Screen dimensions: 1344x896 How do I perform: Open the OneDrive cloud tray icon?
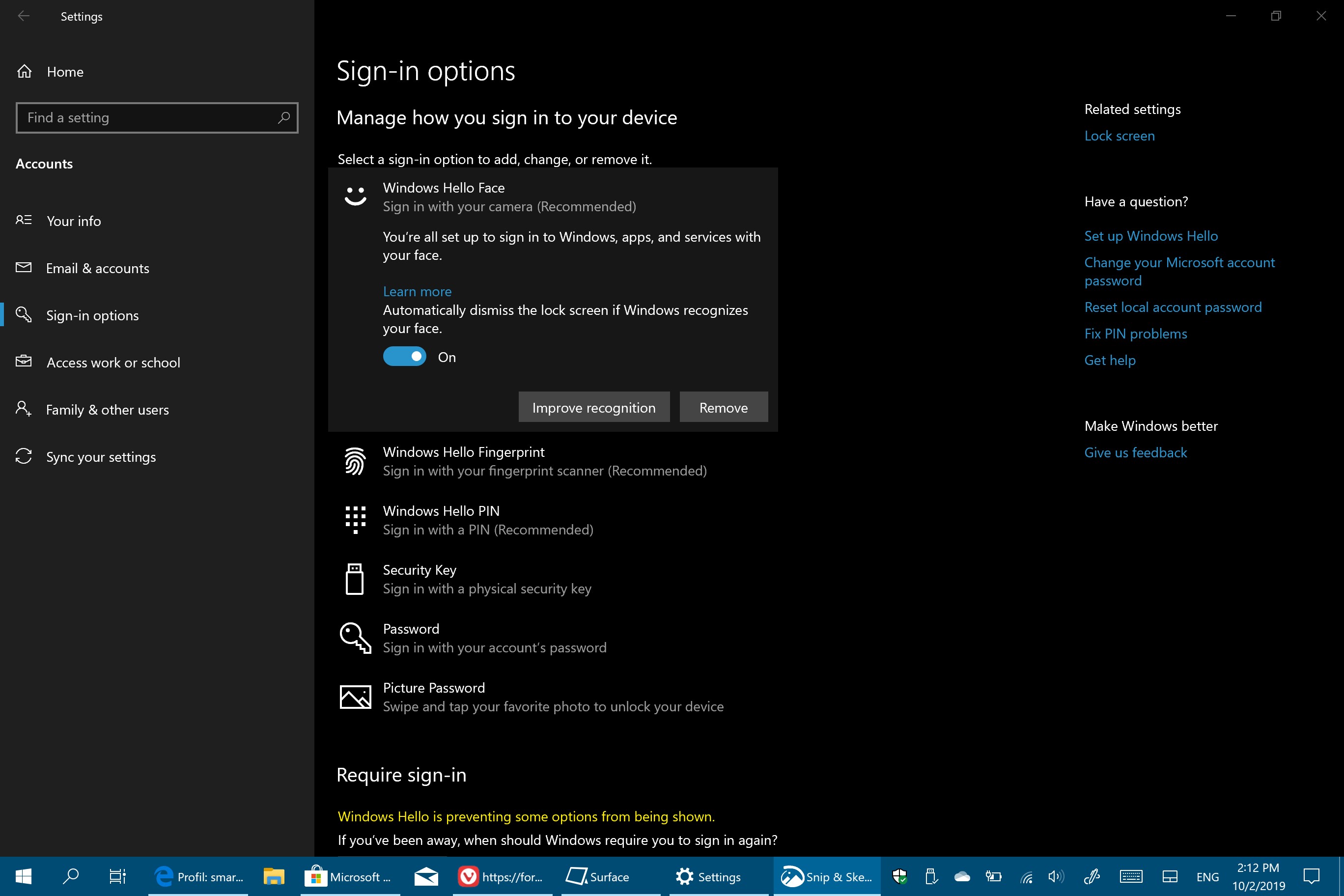coord(962,876)
